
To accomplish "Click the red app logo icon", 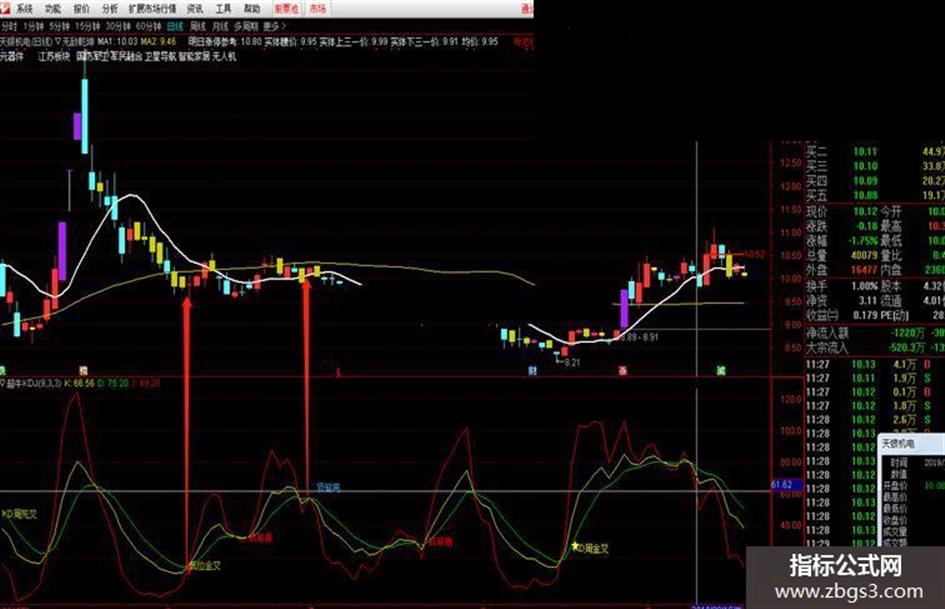I will (x=5, y=8).
